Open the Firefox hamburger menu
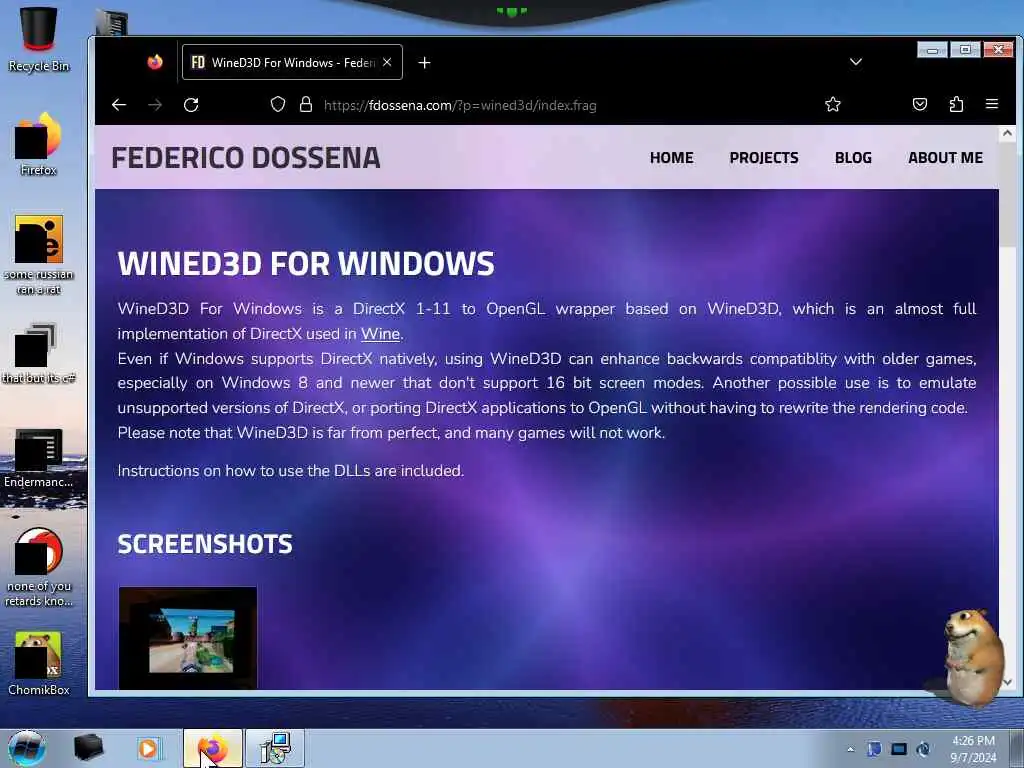Screen dimensions: 1024x768 (x=991, y=104)
